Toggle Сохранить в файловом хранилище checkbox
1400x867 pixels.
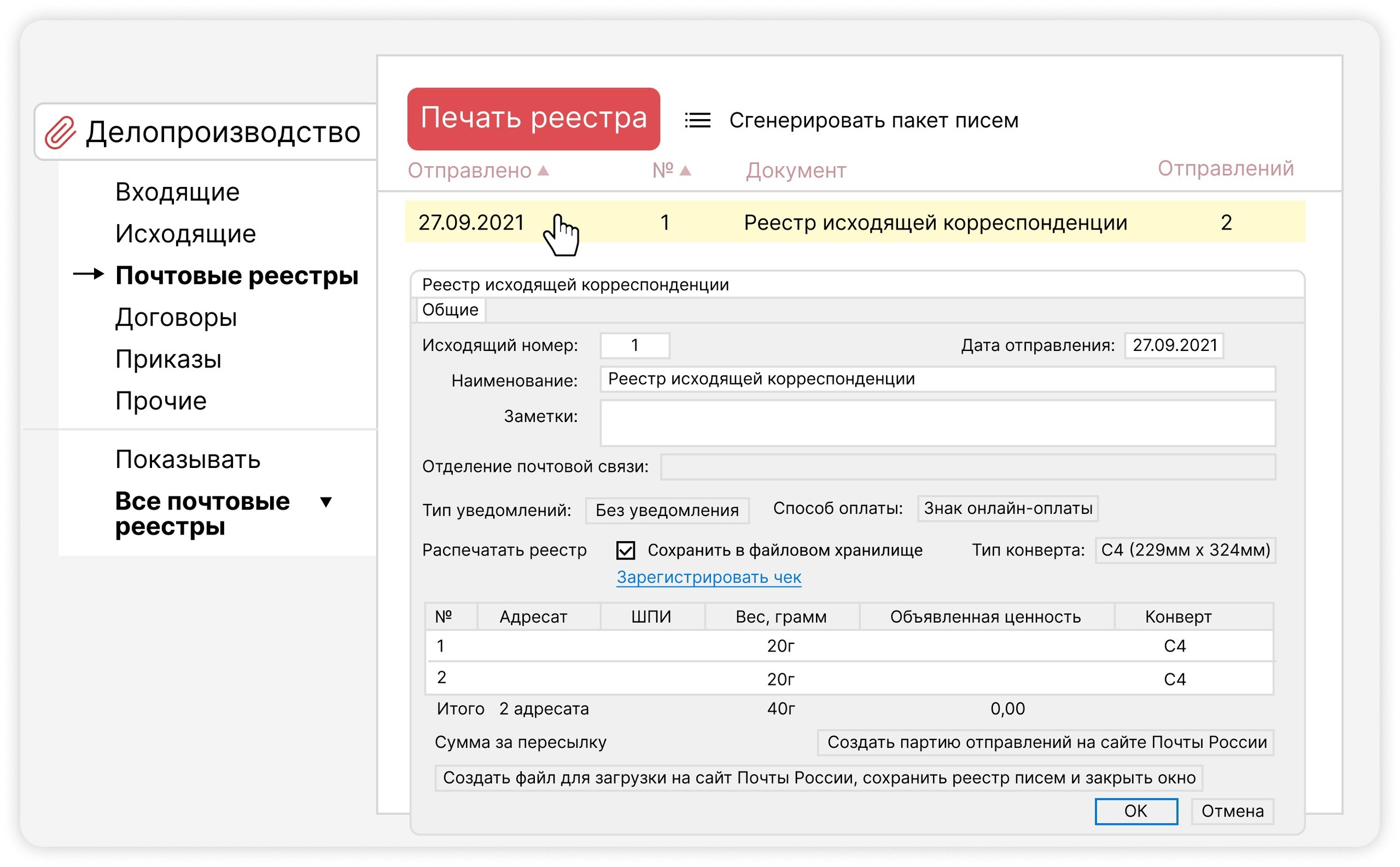click(626, 550)
